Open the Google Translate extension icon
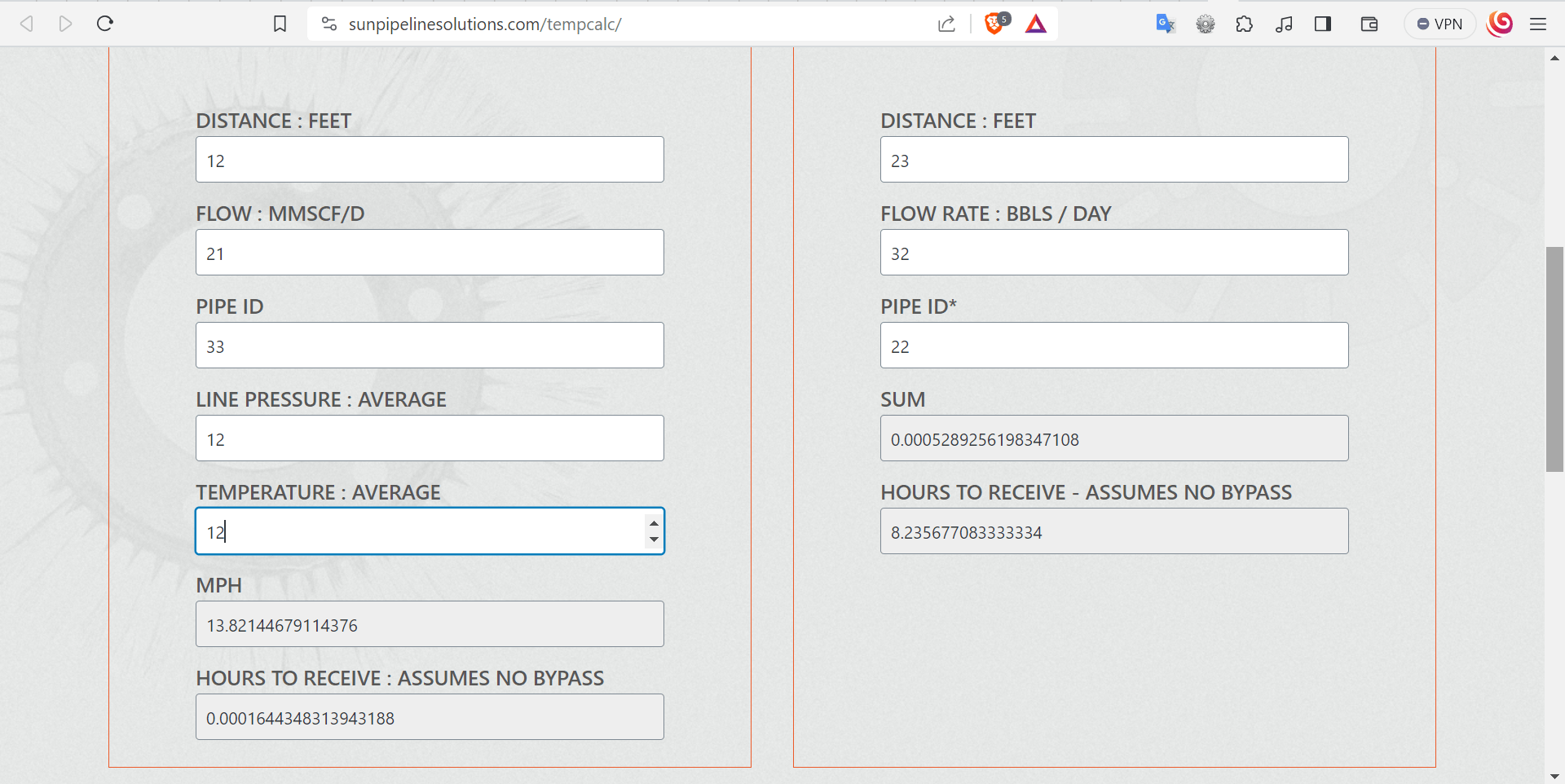Viewport: 1565px width, 784px height. tap(1166, 24)
